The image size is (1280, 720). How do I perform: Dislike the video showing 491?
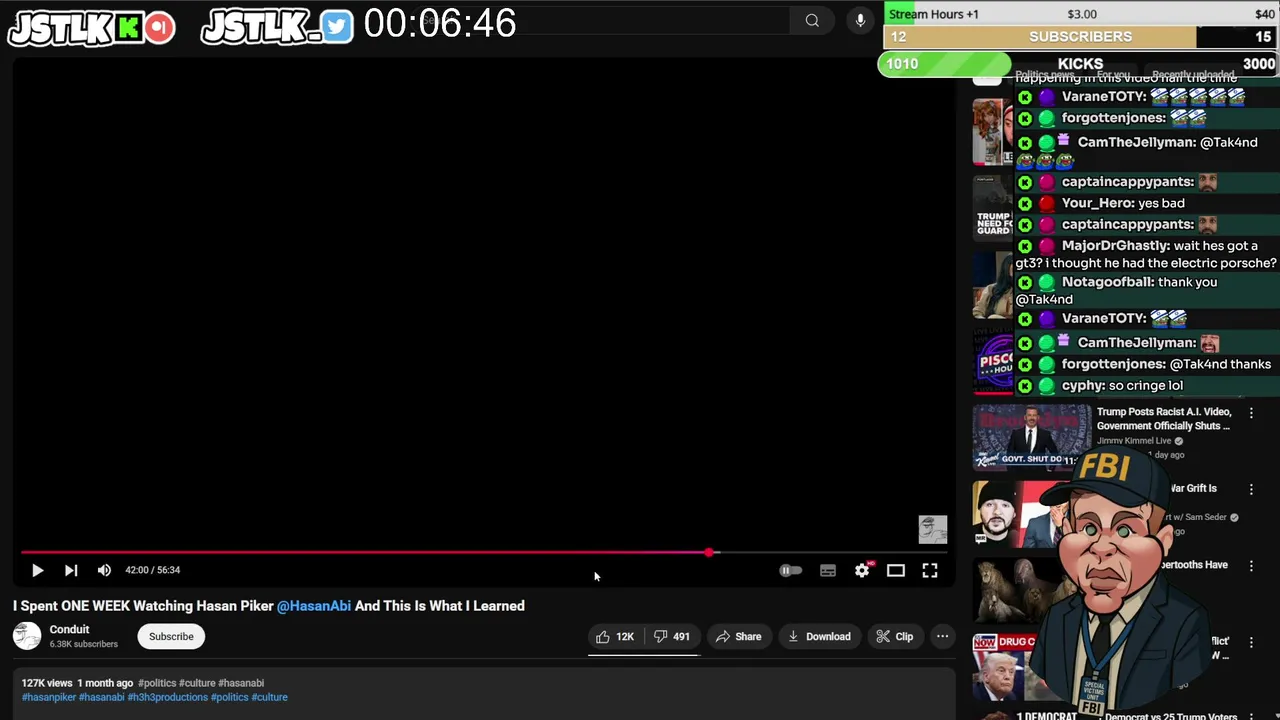tap(672, 636)
